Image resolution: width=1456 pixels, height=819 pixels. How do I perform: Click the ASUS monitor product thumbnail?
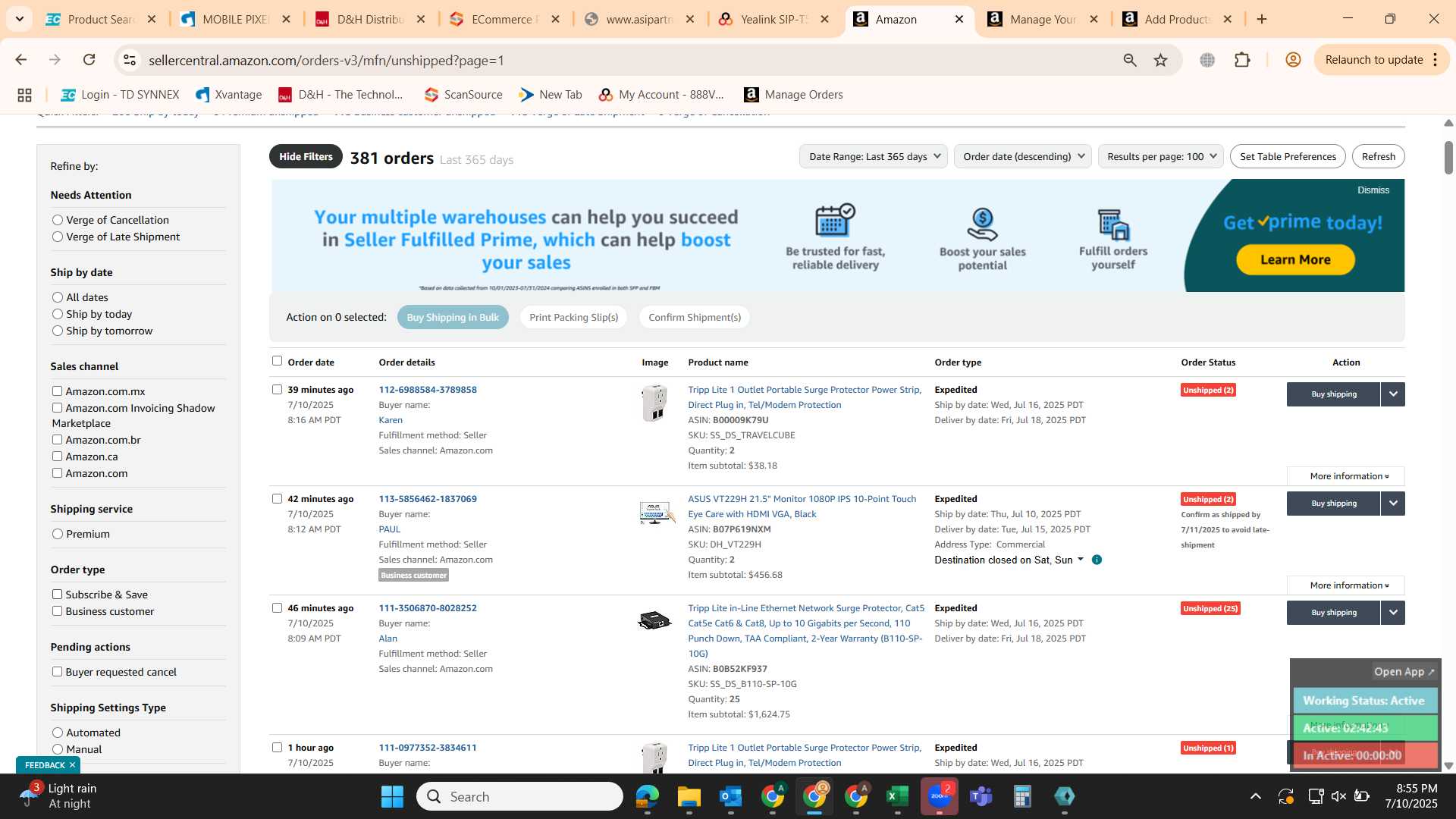(x=656, y=513)
